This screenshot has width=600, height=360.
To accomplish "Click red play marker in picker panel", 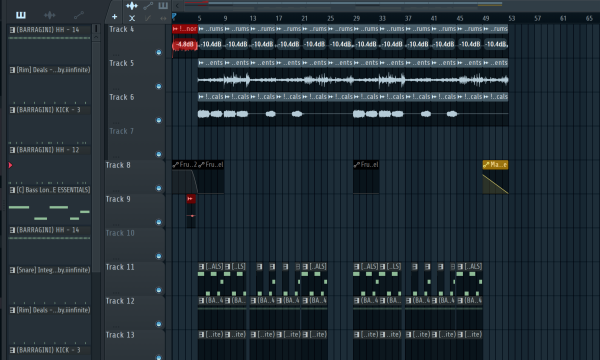I will (x=10, y=165).
